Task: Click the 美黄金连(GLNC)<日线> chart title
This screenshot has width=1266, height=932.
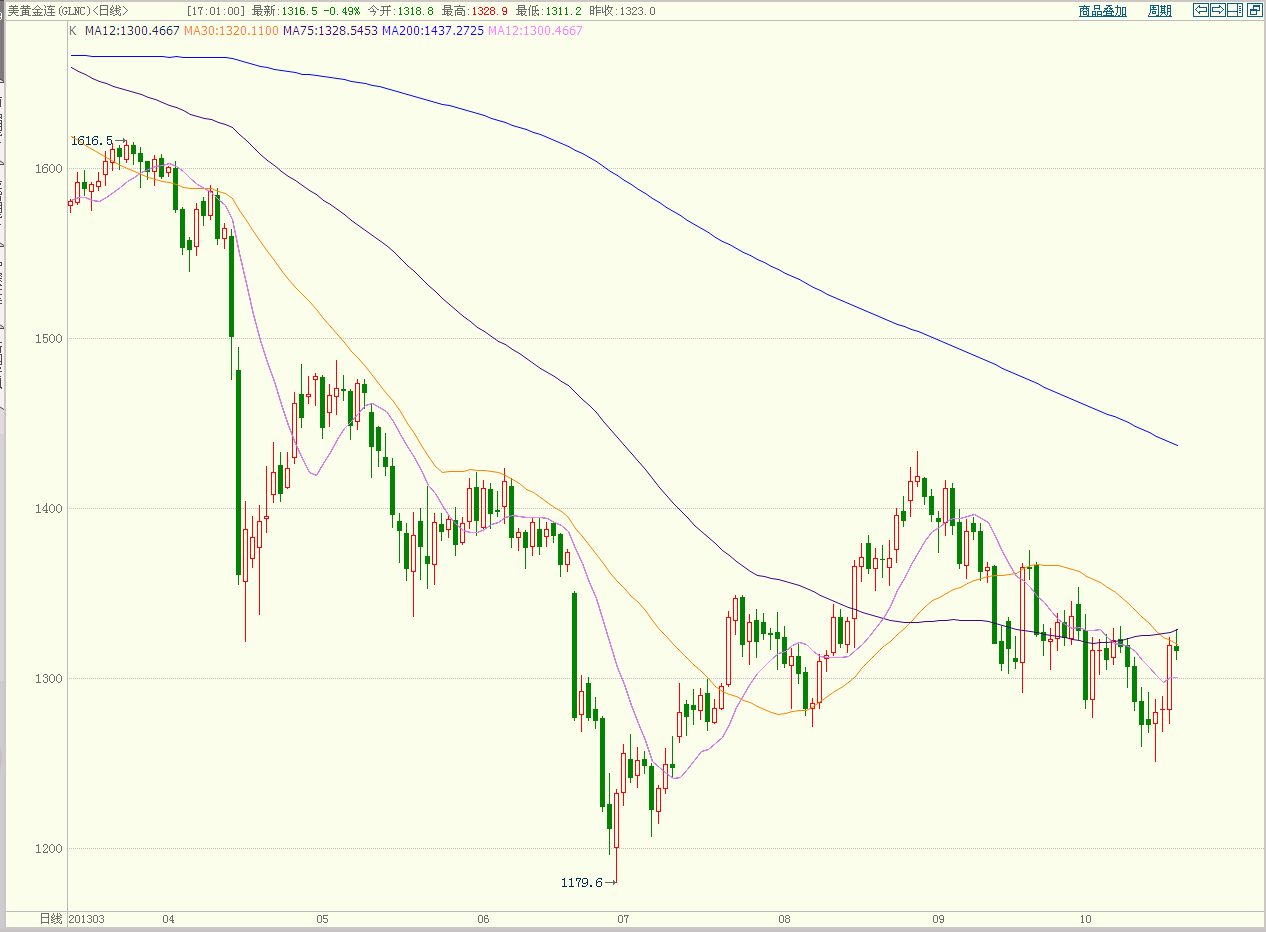Action: pos(68,11)
